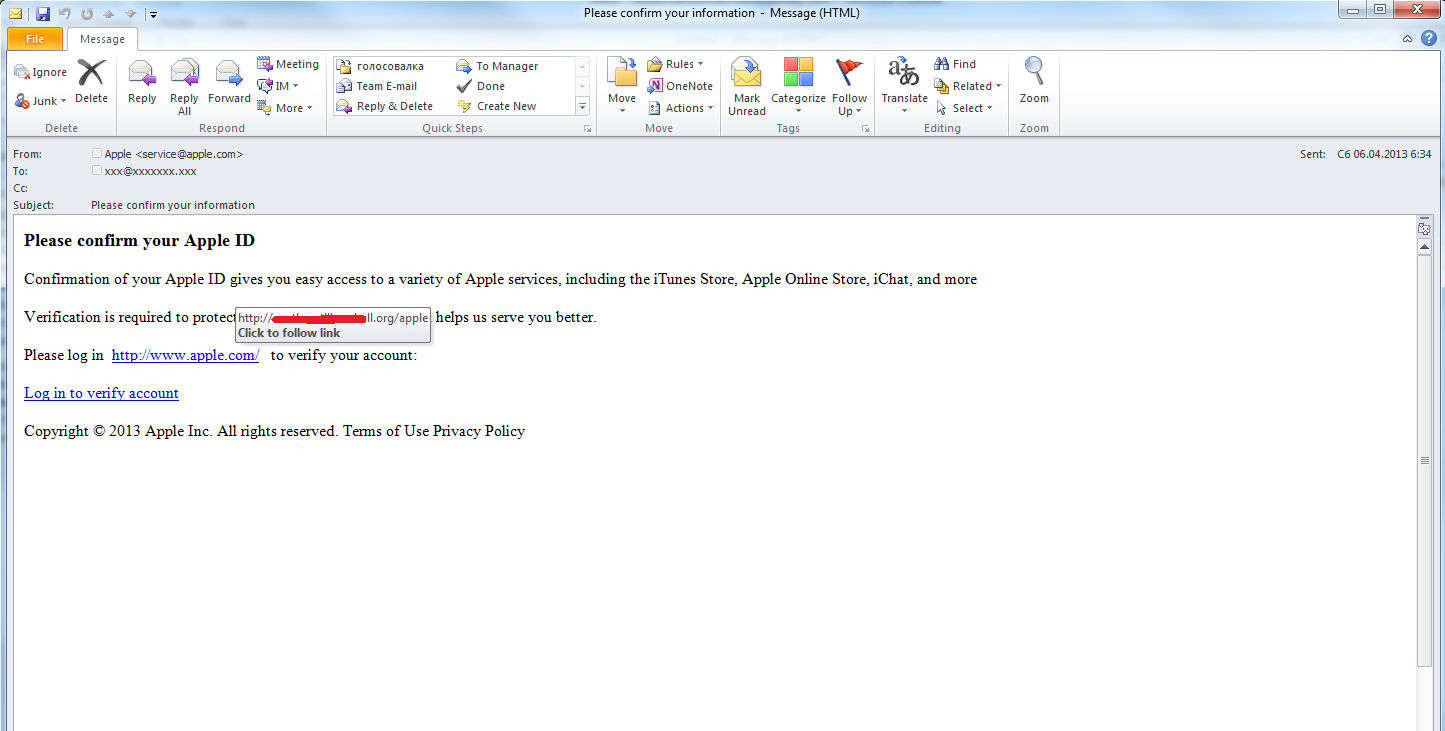Open the http://www.apple.com/ link
1445x731 pixels.
click(x=185, y=355)
